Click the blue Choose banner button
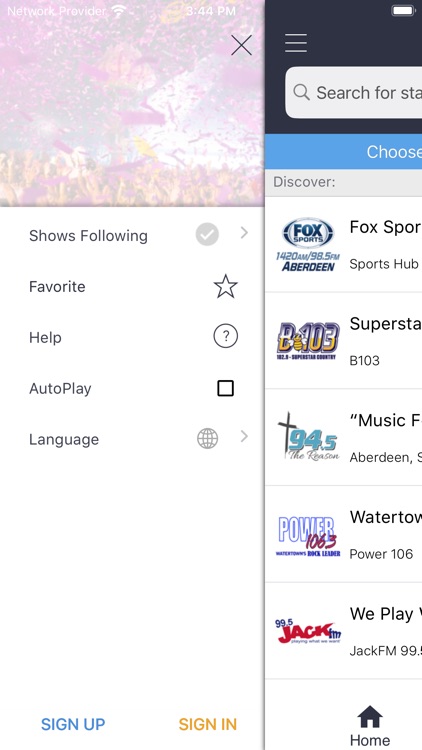The height and width of the screenshot is (750, 422). coord(344,152)
